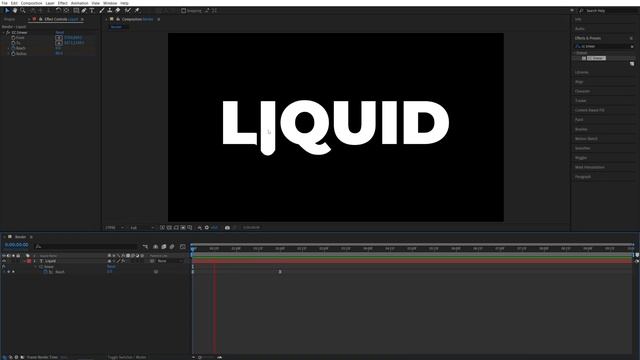640x360 pixels.
Task: Reset the CC Smear effect in Effect Controls
Action: click(60, 32)
